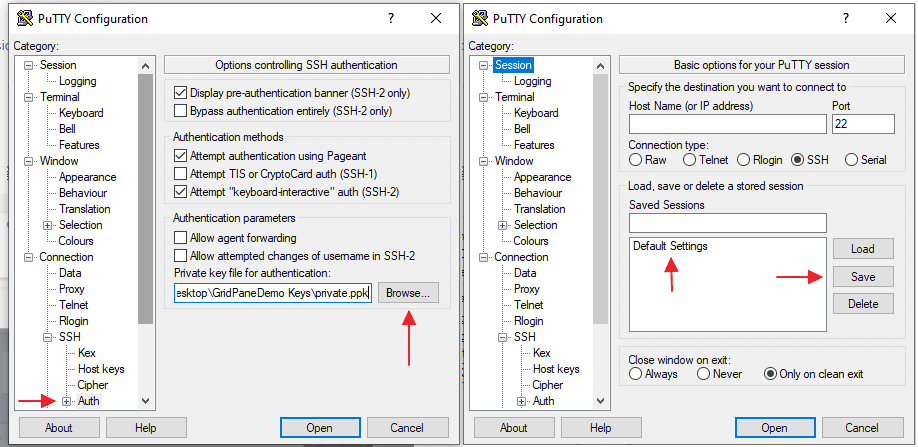Screen dimensions: 918x447
Task: Open Colours category in left window
Action: 76,241
